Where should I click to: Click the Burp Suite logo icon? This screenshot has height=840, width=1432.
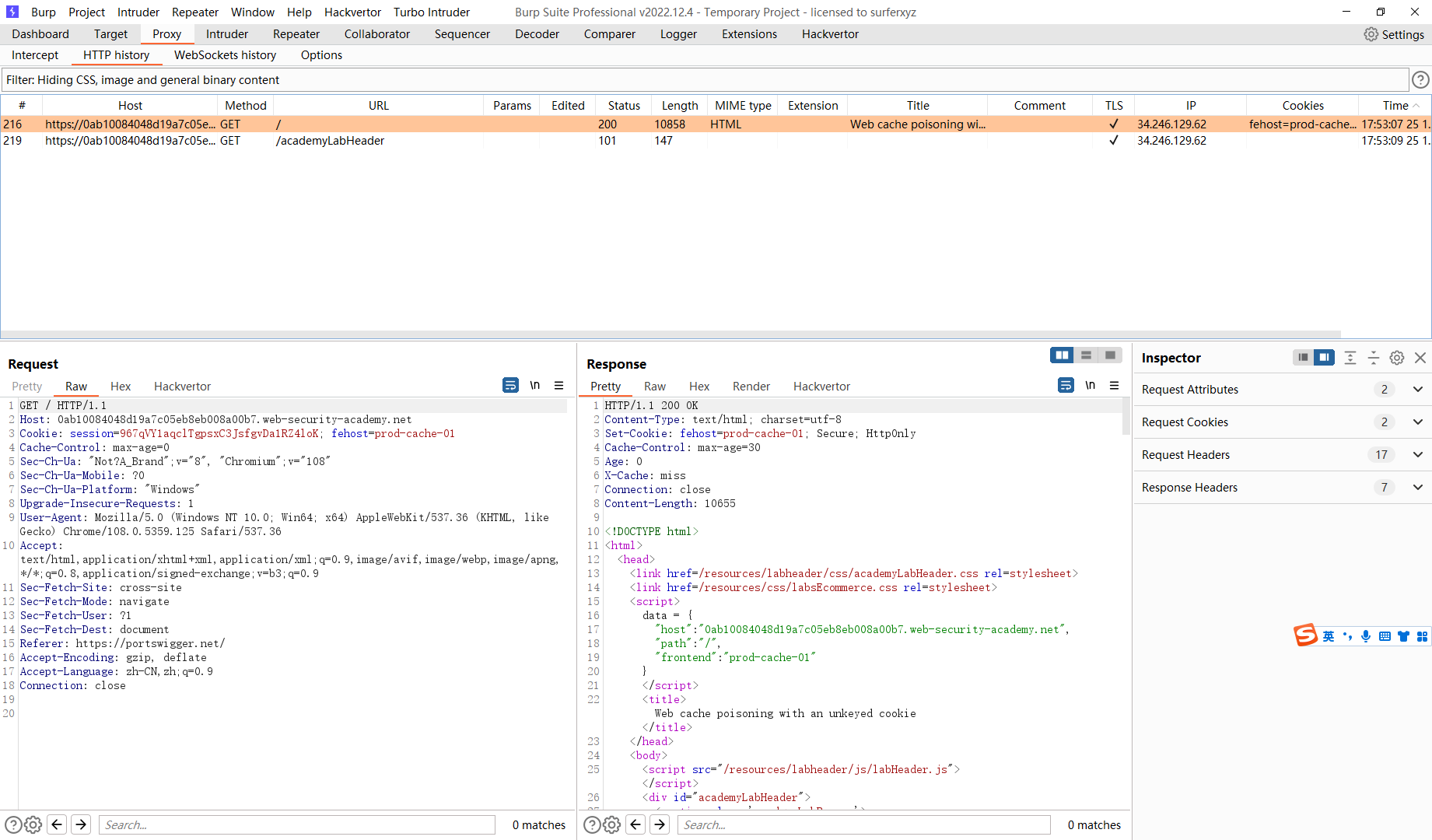click(12, 12)
